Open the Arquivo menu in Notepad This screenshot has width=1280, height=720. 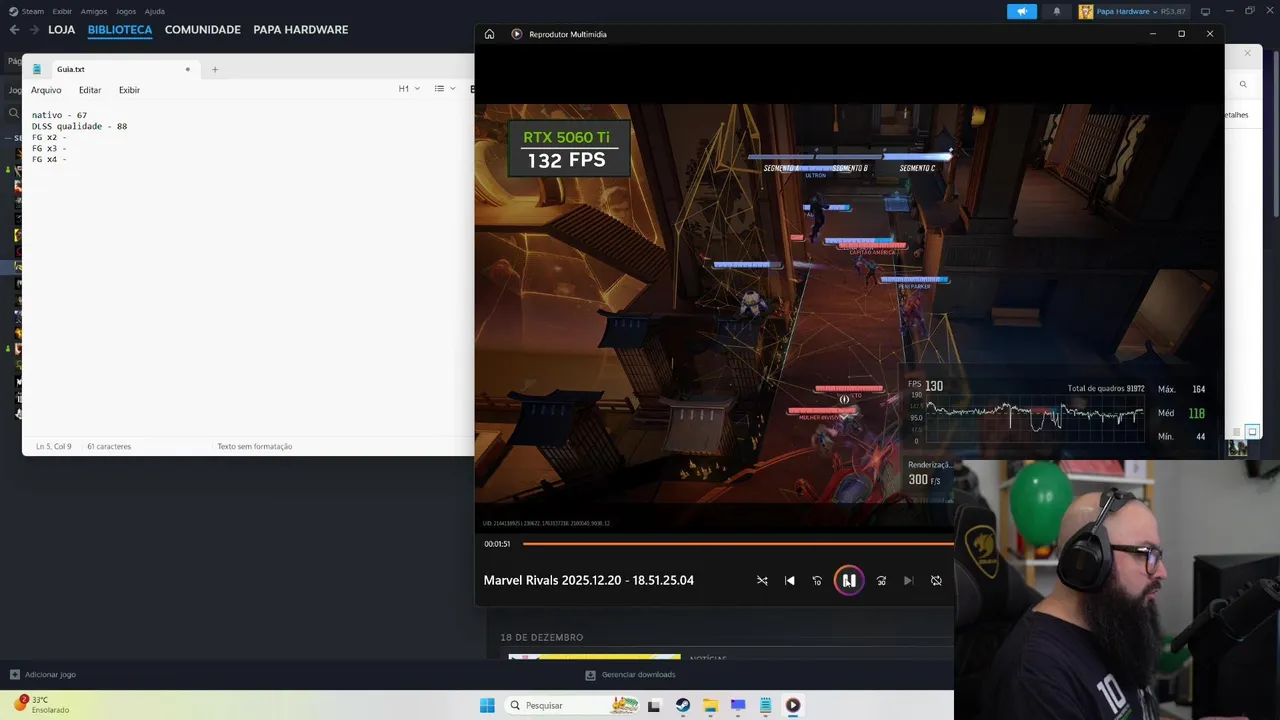46,90
